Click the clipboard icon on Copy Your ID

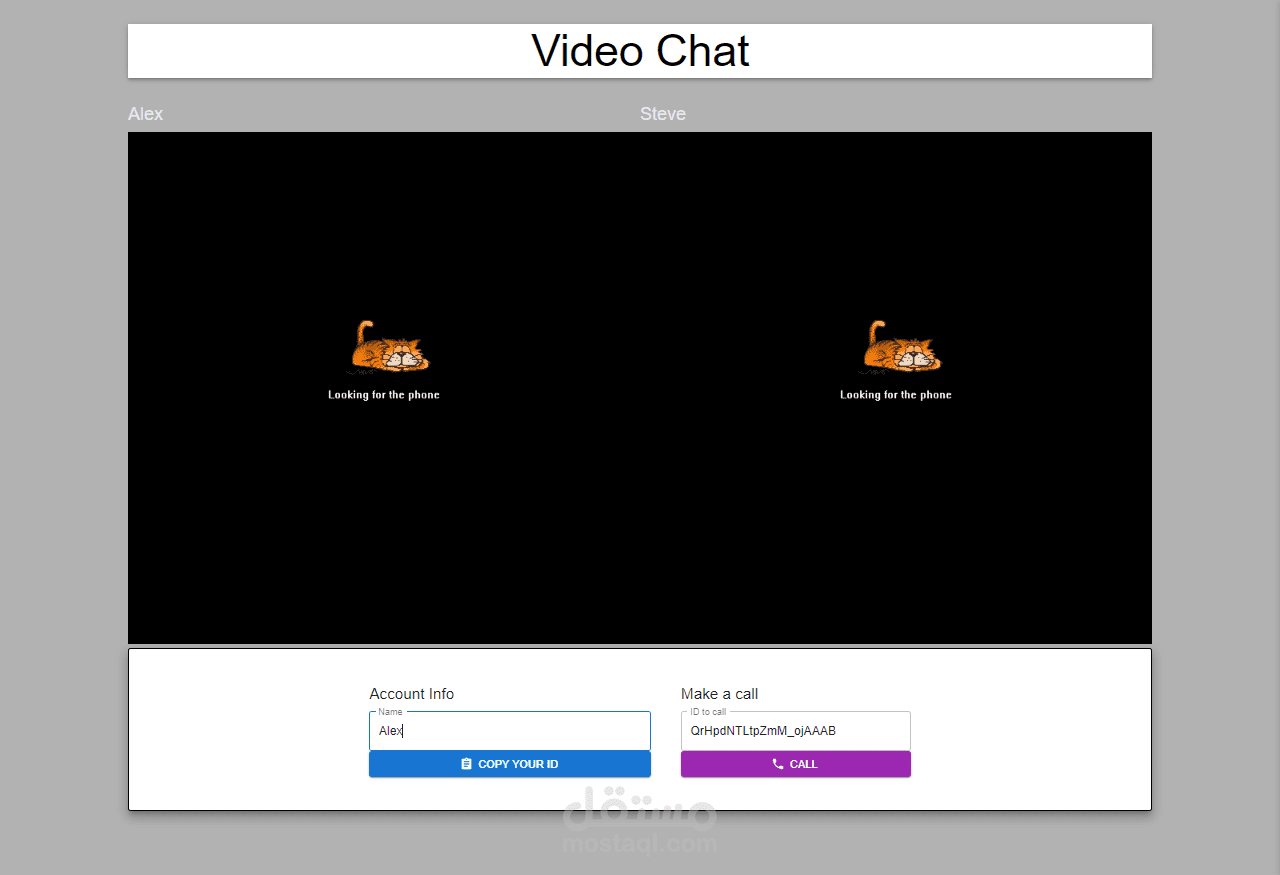(x=466, y=763)
